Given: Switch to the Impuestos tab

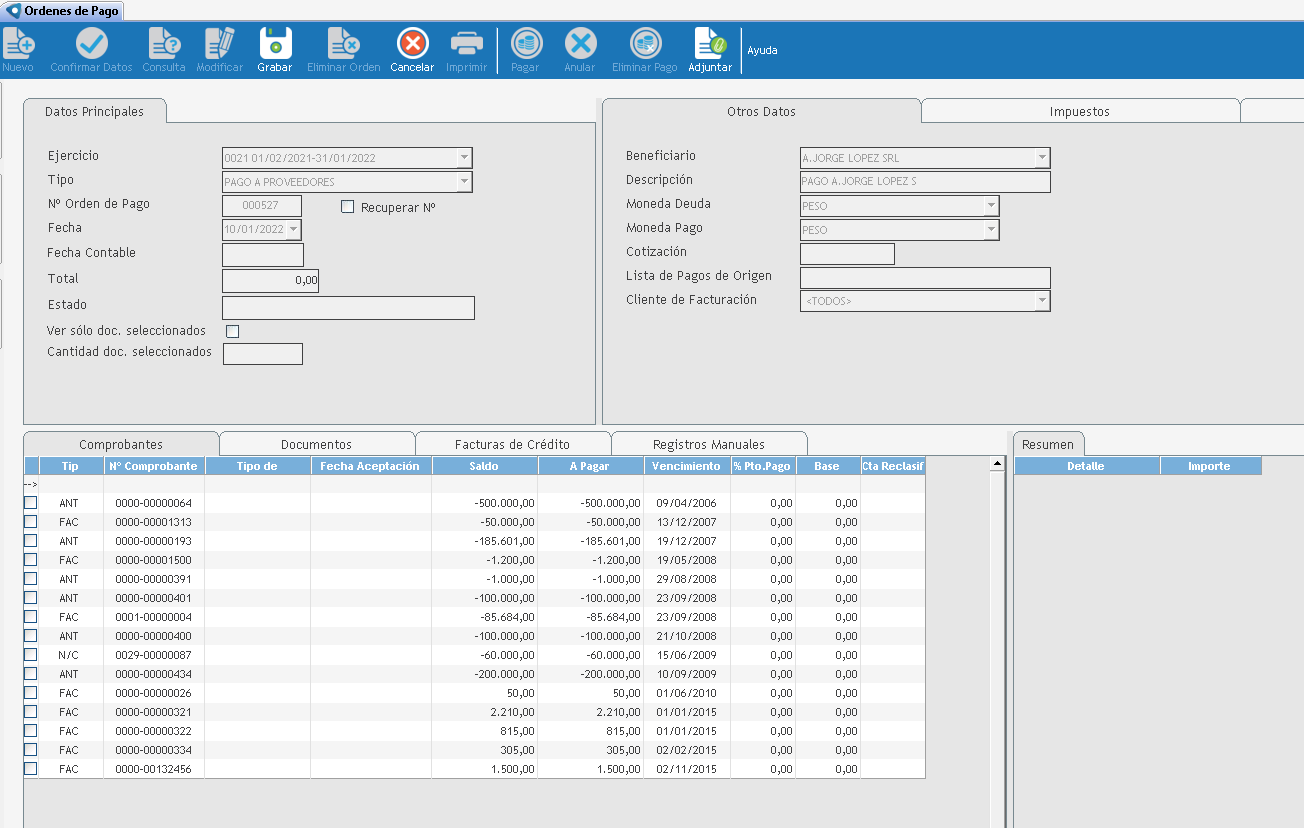Looking at the screenshot, I should pyautogui.click(x=1079, y=112).
